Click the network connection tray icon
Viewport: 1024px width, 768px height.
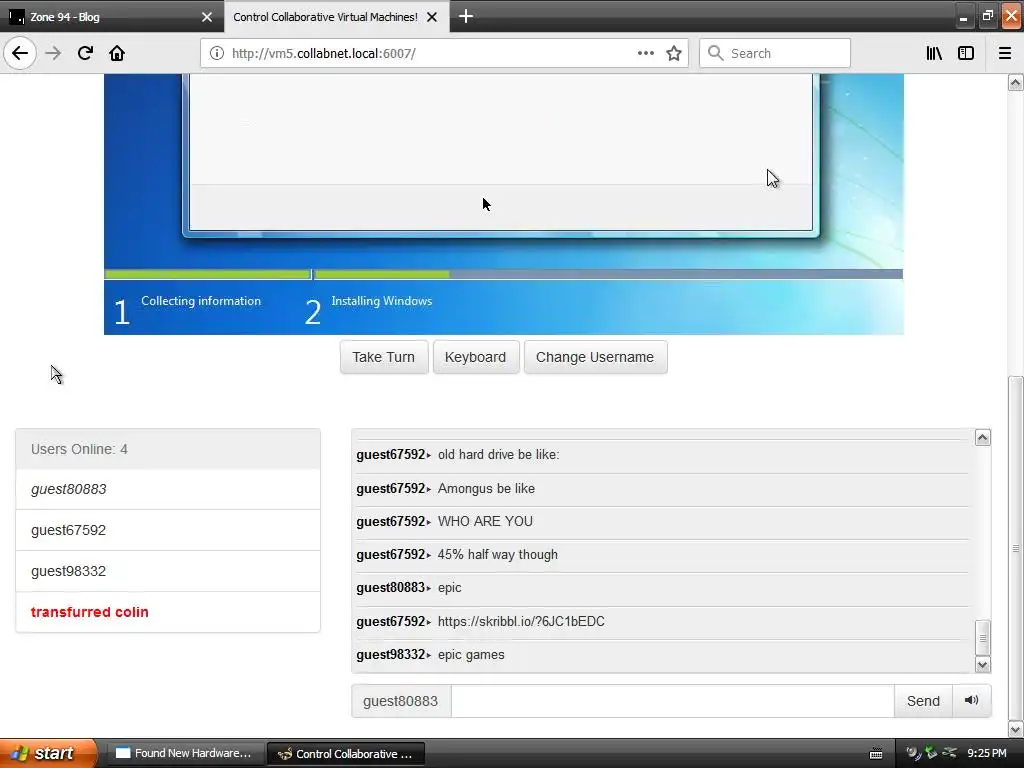(949, 753)
